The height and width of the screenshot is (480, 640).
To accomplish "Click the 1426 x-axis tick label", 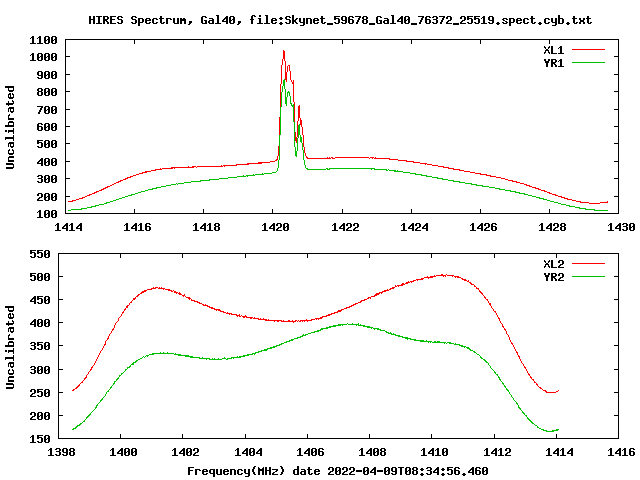I will (483, 227).
